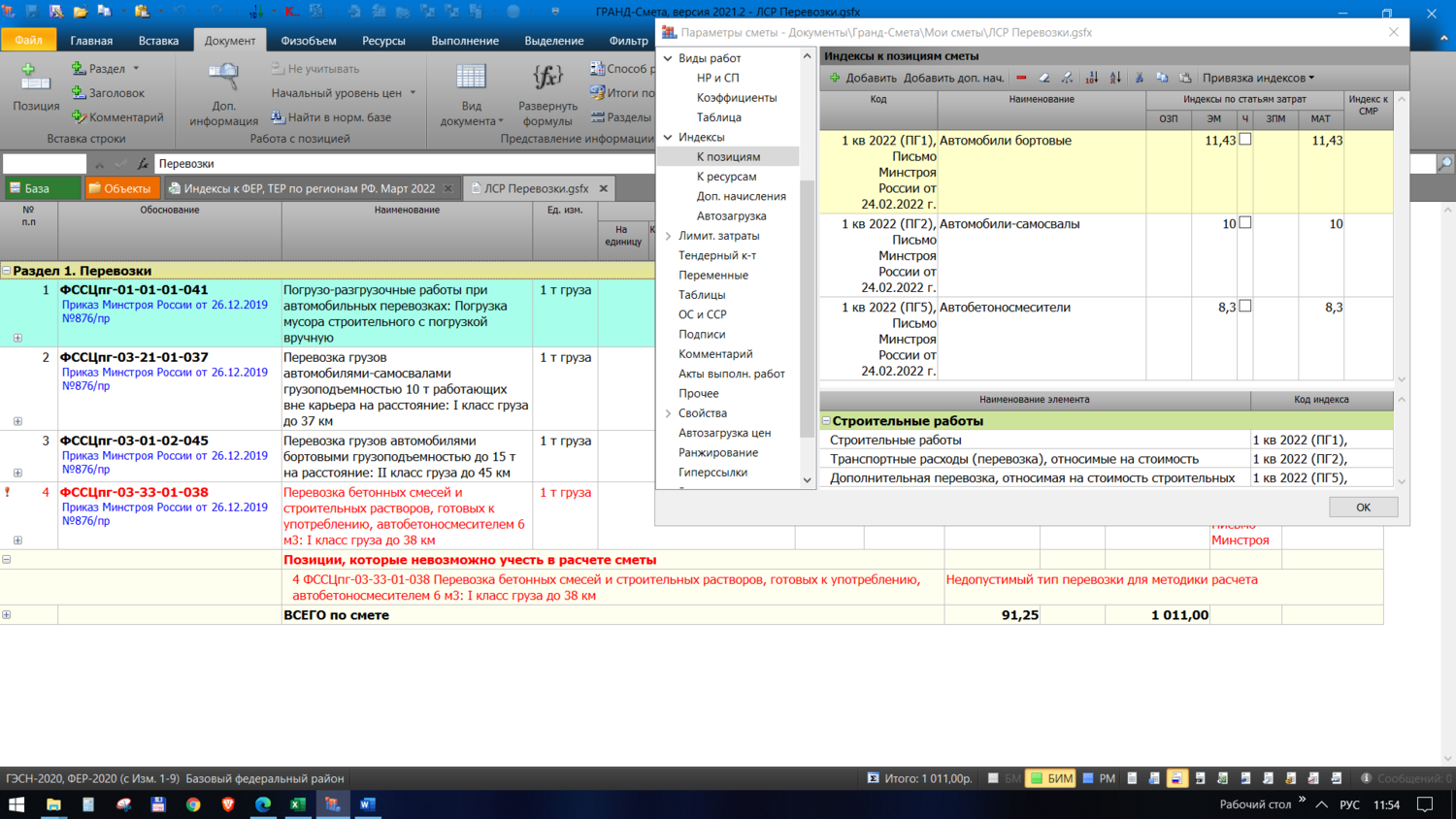The image size is (1456, 819).
Task: Select К ресурсам in the settings tree
Action: [726, 177]
